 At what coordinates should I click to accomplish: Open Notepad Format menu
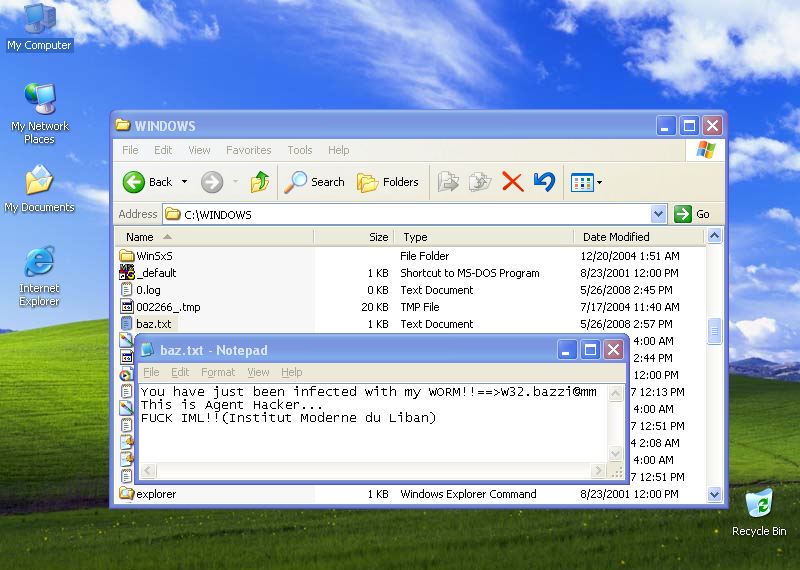point(218,372)
